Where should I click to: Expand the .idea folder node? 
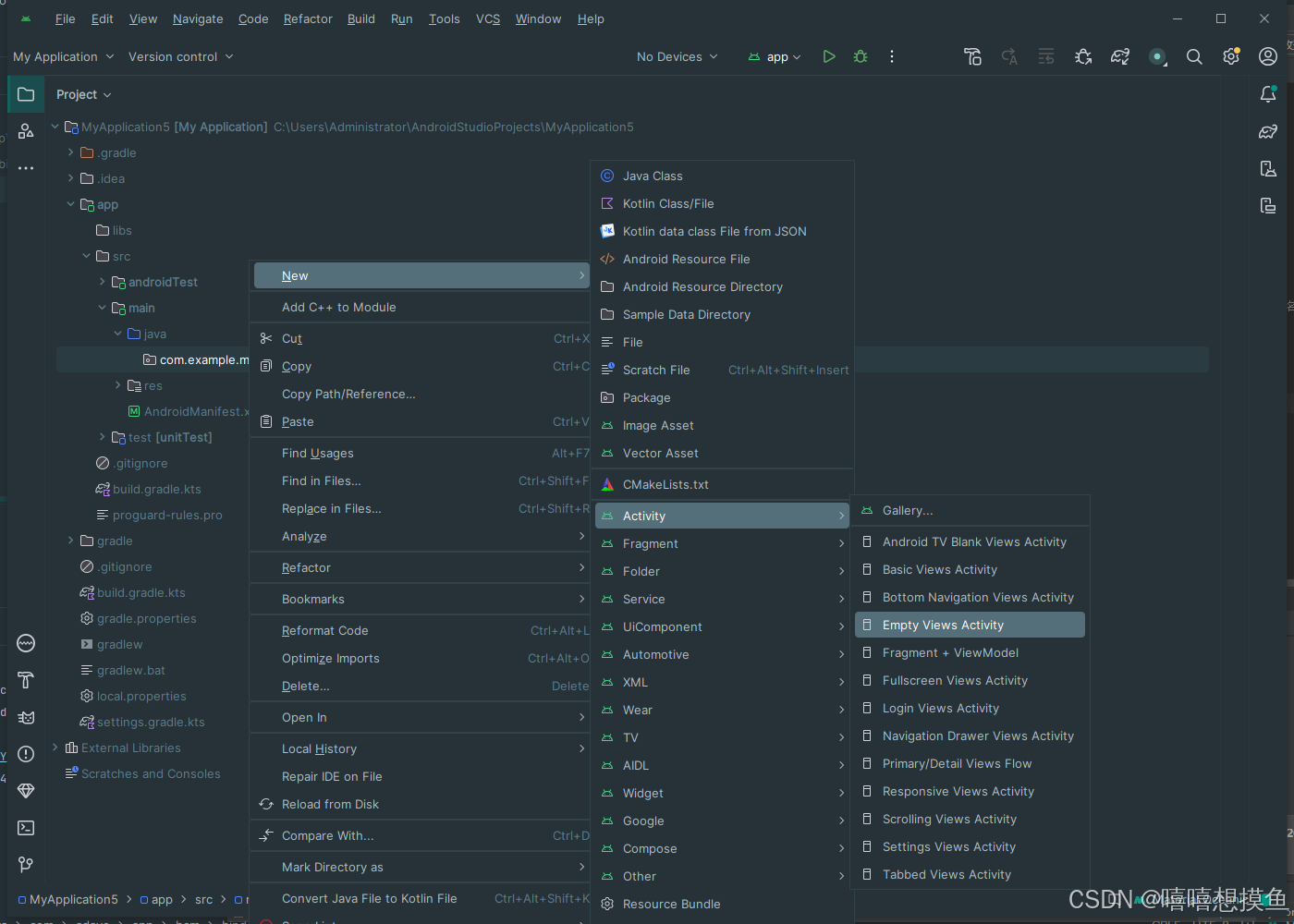70,178
